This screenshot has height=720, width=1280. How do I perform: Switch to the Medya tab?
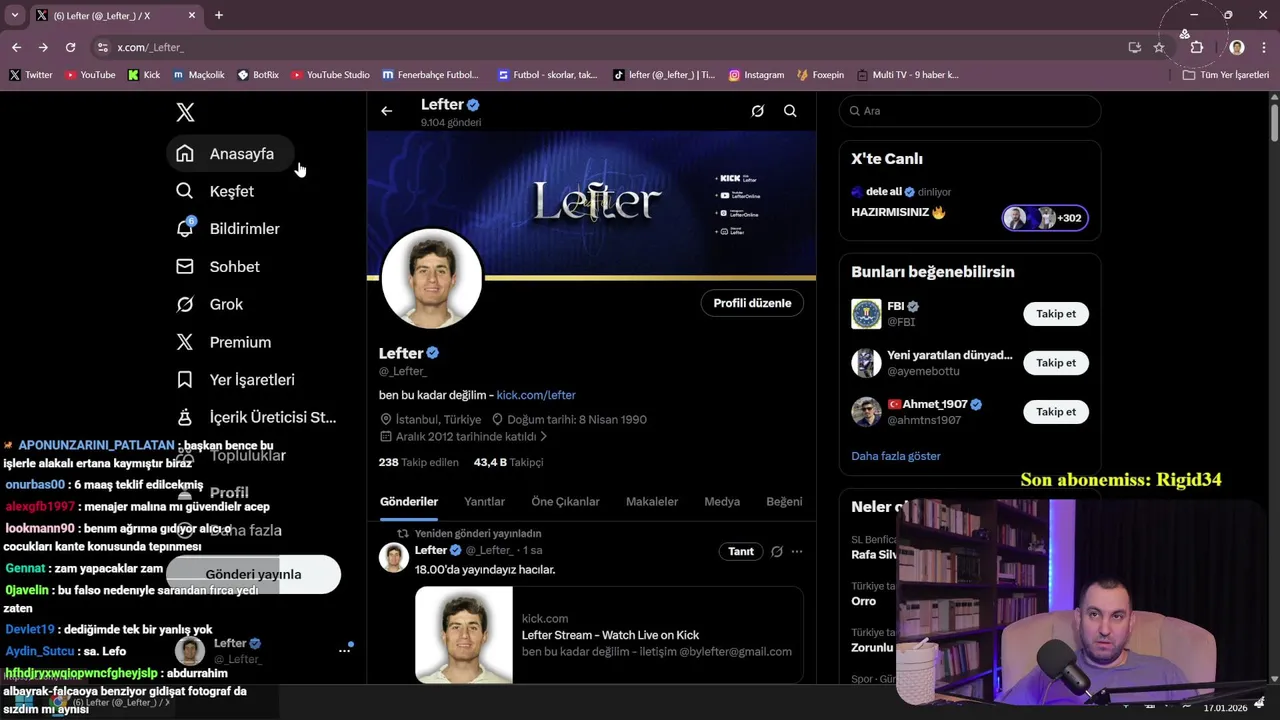722,502
